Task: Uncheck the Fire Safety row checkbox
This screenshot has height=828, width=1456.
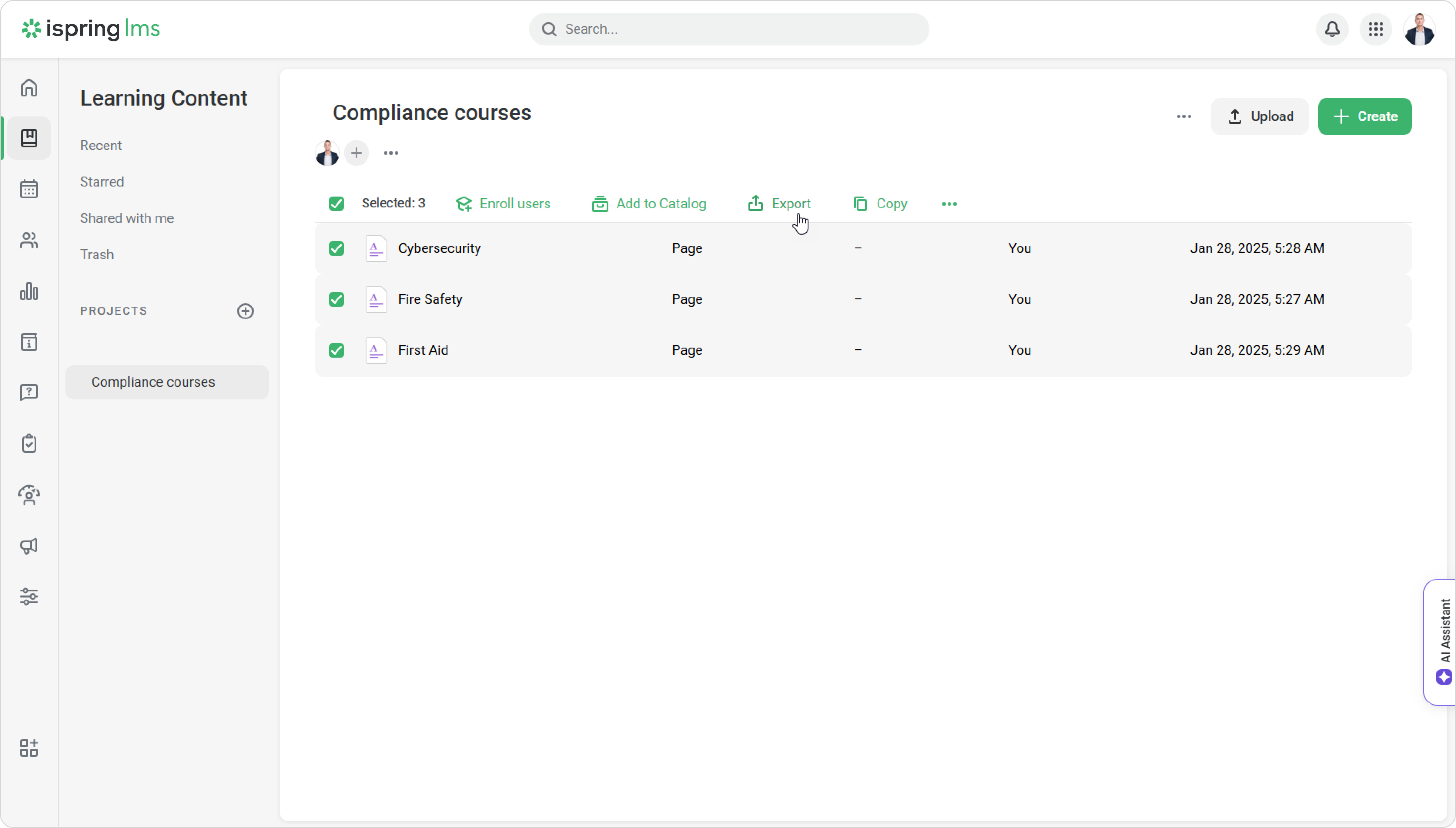Action: pos(336,299)
